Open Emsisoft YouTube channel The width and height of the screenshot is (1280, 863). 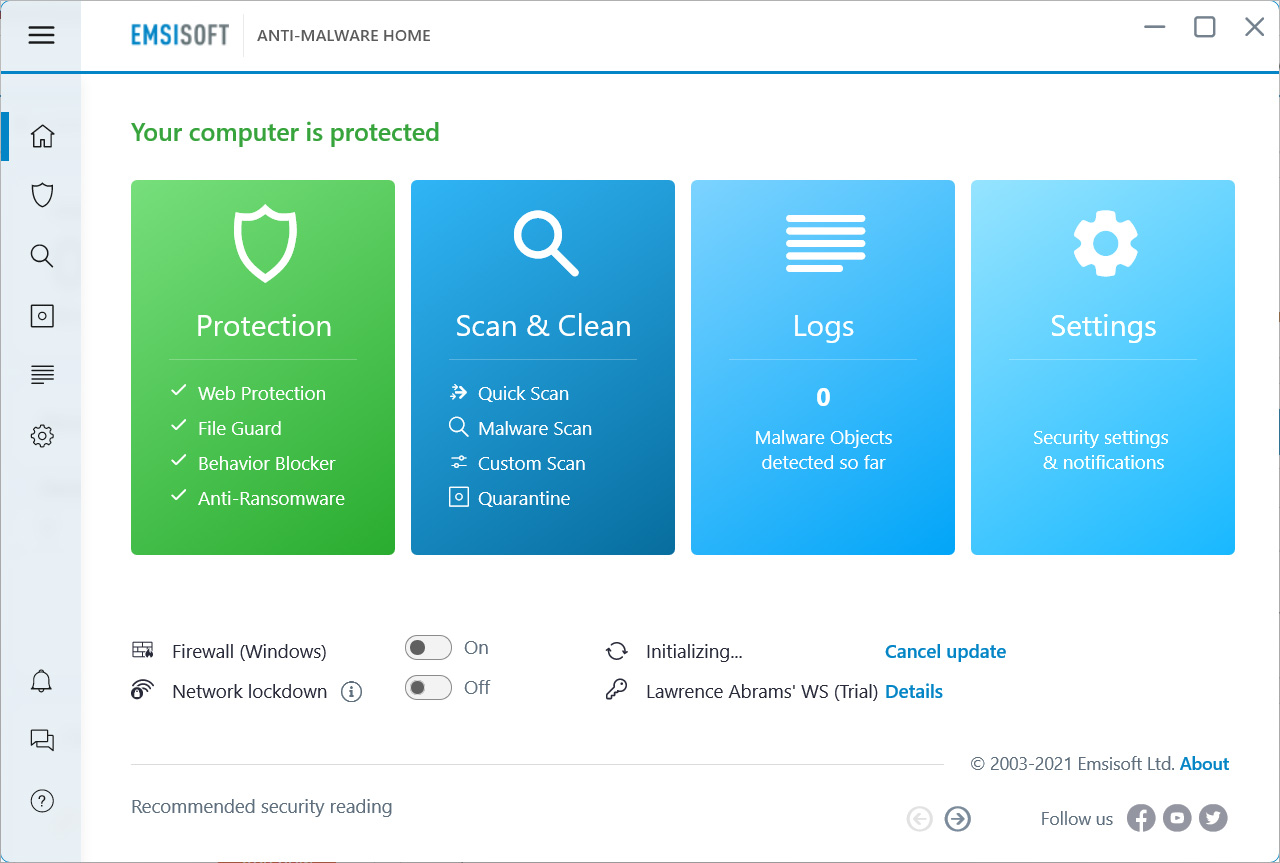tap(1177, 818)
